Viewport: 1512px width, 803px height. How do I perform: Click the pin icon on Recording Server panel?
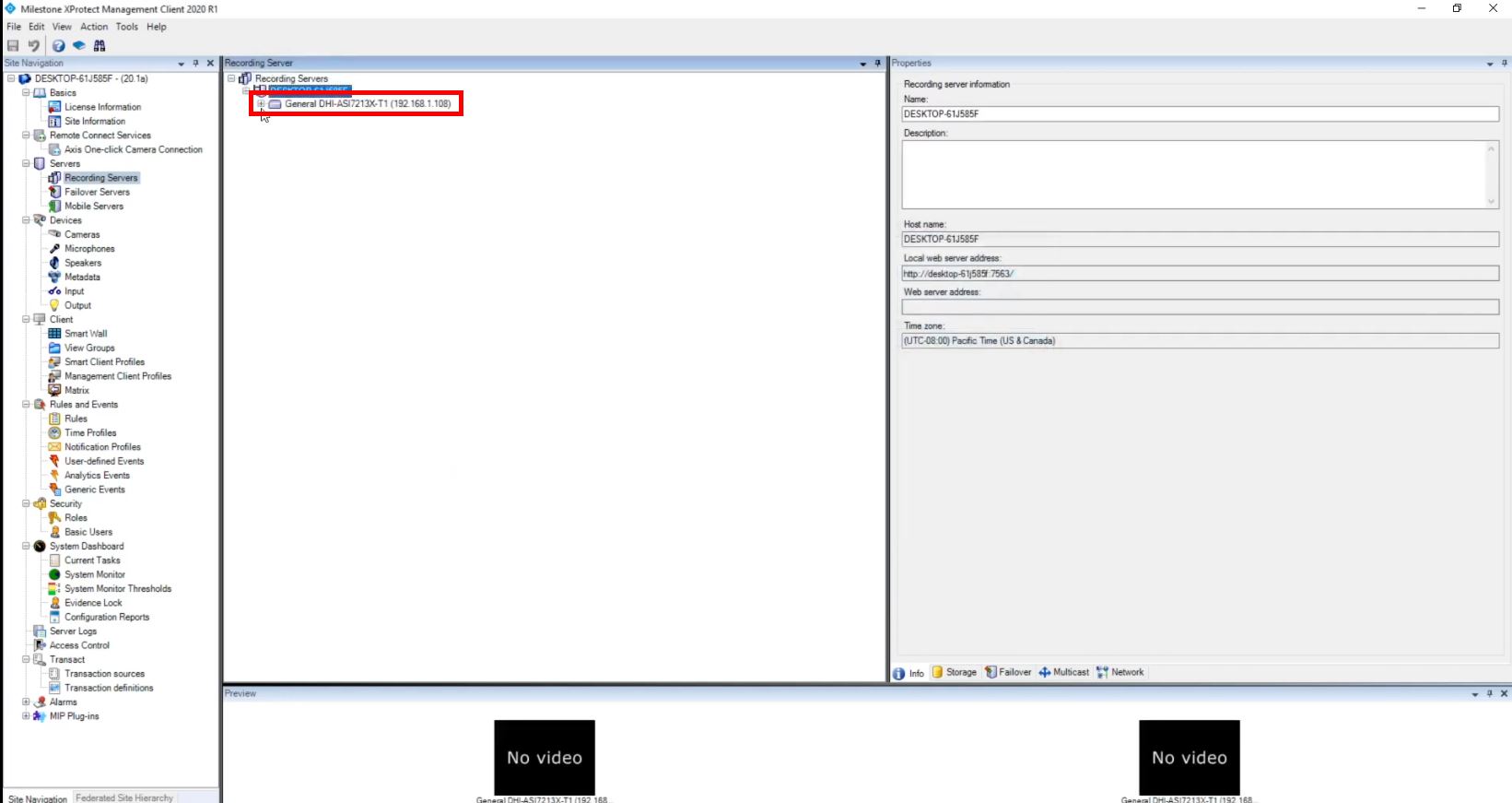click(x=877, y=64)
